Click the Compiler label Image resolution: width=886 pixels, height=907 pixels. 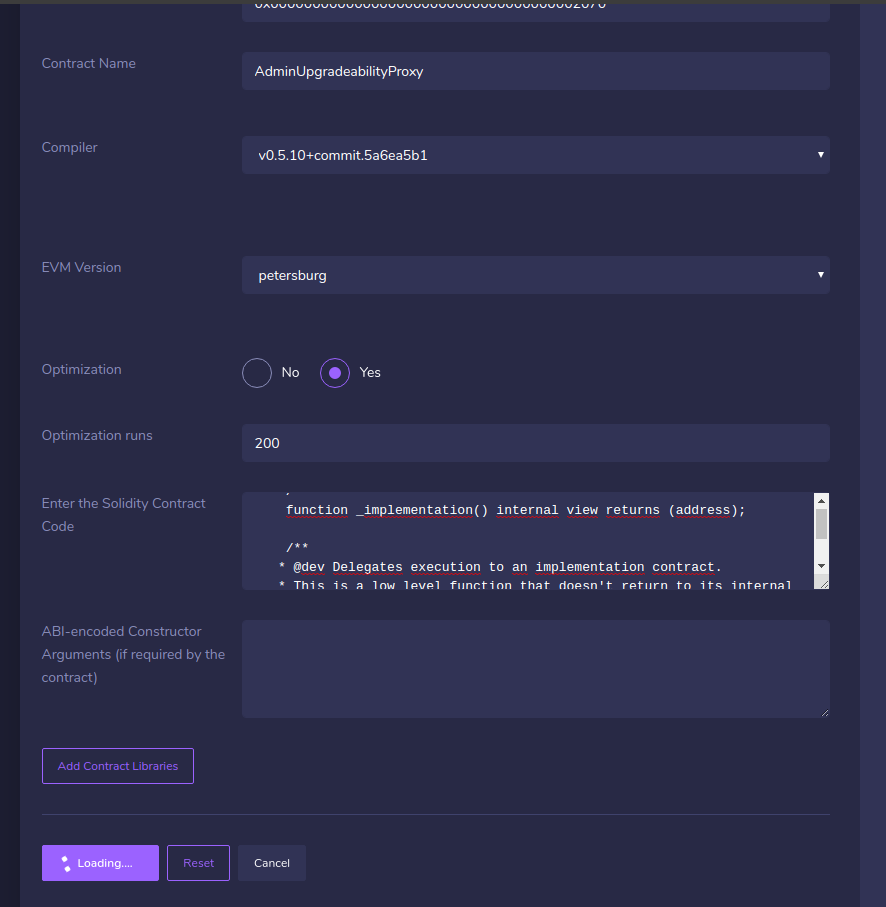pyautogui.click(x=69, y=148)
